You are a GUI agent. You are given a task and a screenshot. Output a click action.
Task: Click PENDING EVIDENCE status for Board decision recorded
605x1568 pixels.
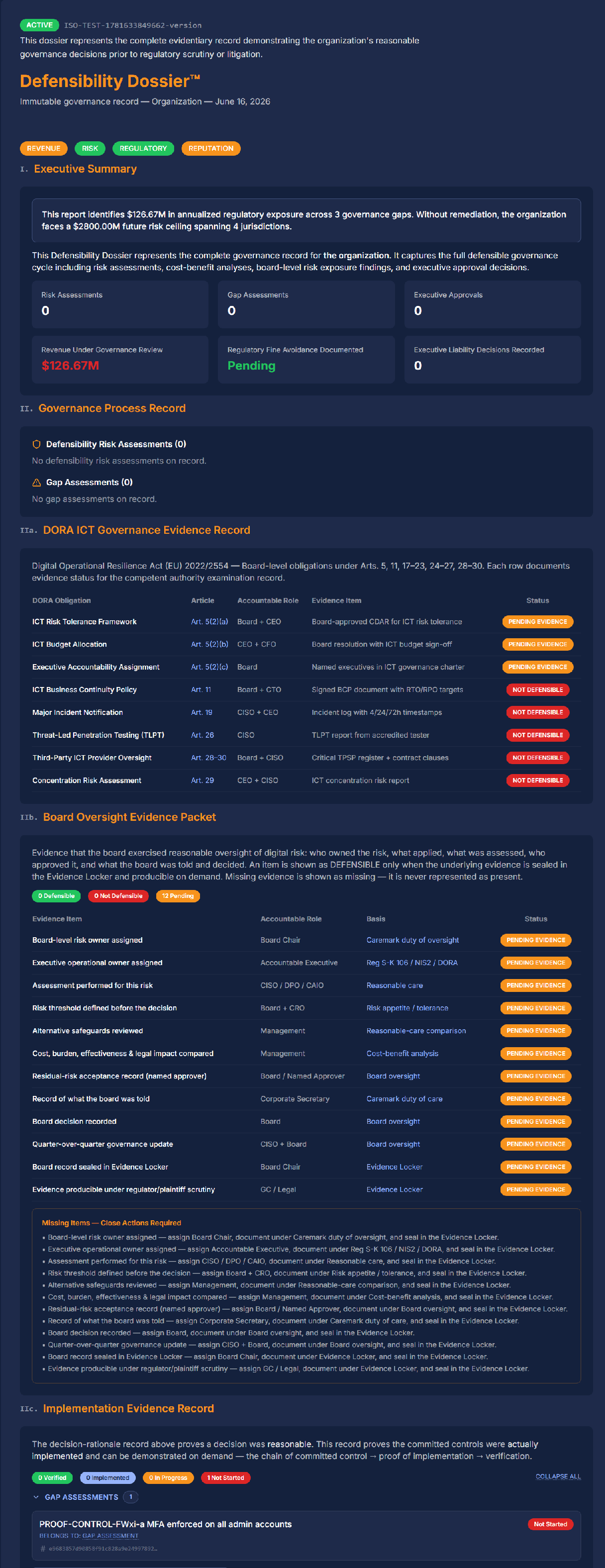(x=536, y=1121)
